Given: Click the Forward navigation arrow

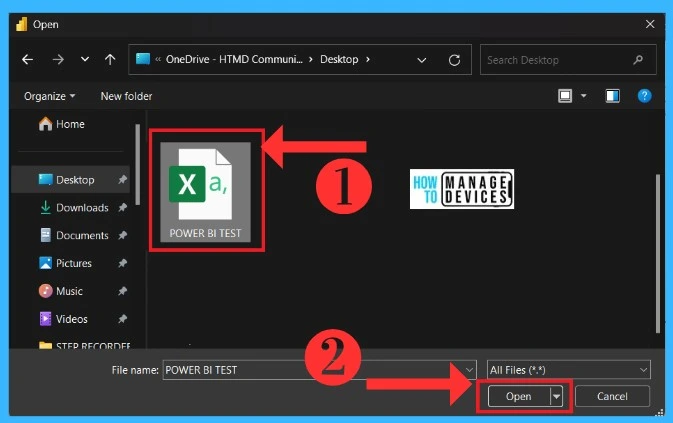Looking at the screenshot, I should point(58,60).
